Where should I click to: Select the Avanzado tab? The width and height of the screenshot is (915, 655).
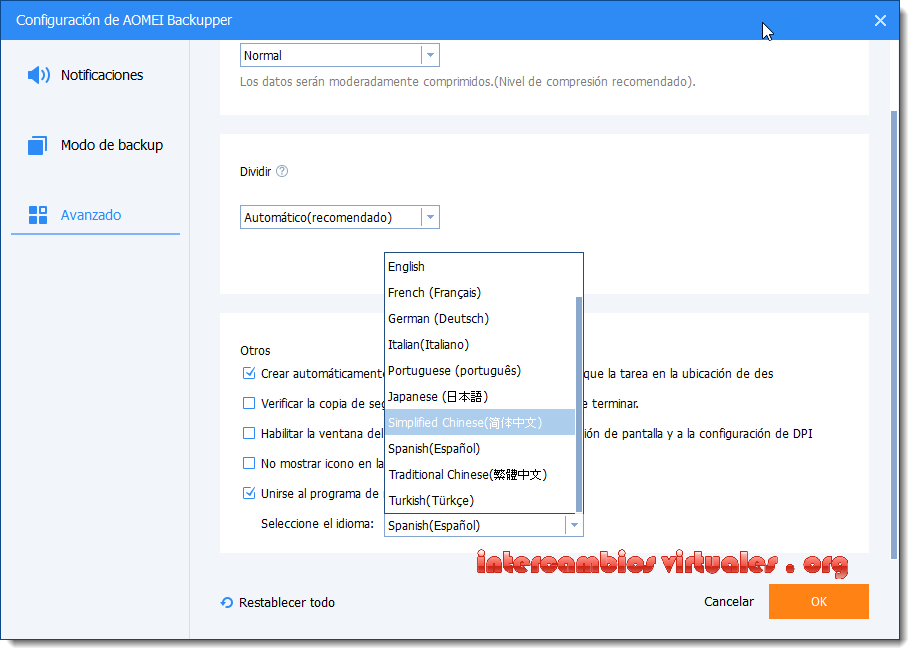pos(95,215)
